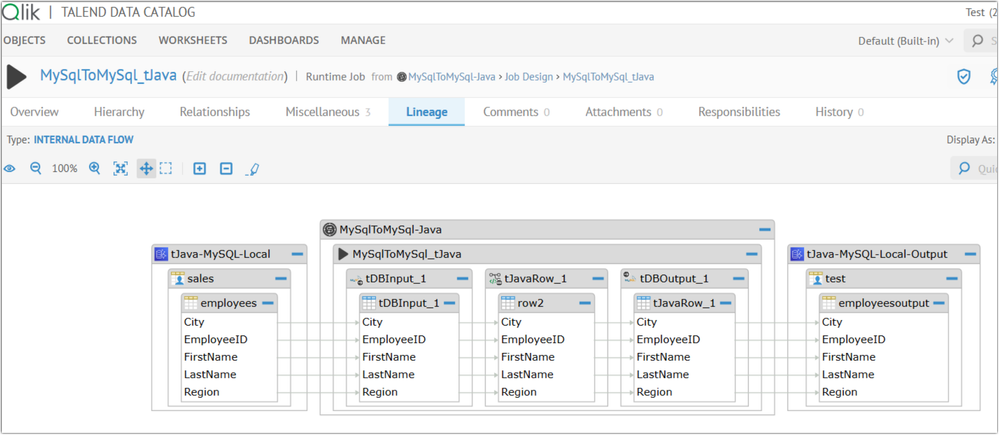The image size is (999, 435).
Task: Open the MANAGE menu
Action: (x=363, y=40)
